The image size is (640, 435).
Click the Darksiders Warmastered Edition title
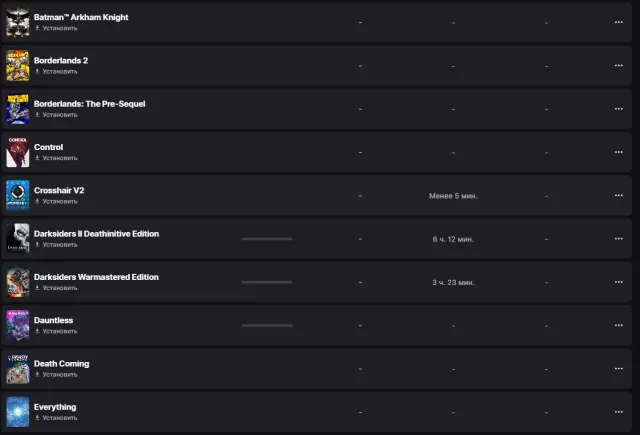tap(96, 277)
